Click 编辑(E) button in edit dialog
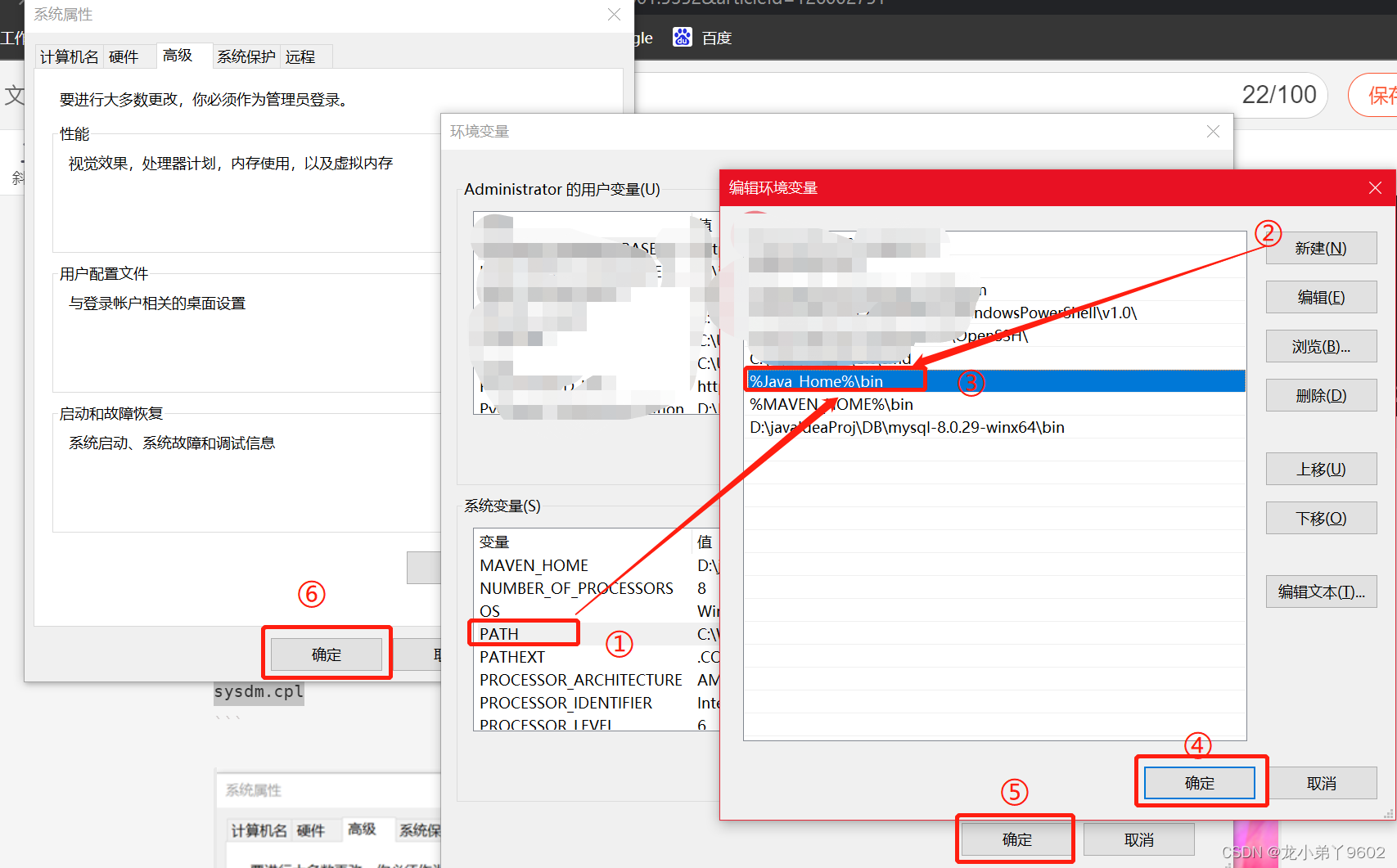The image size is (1397, 868). point(1321,297)
